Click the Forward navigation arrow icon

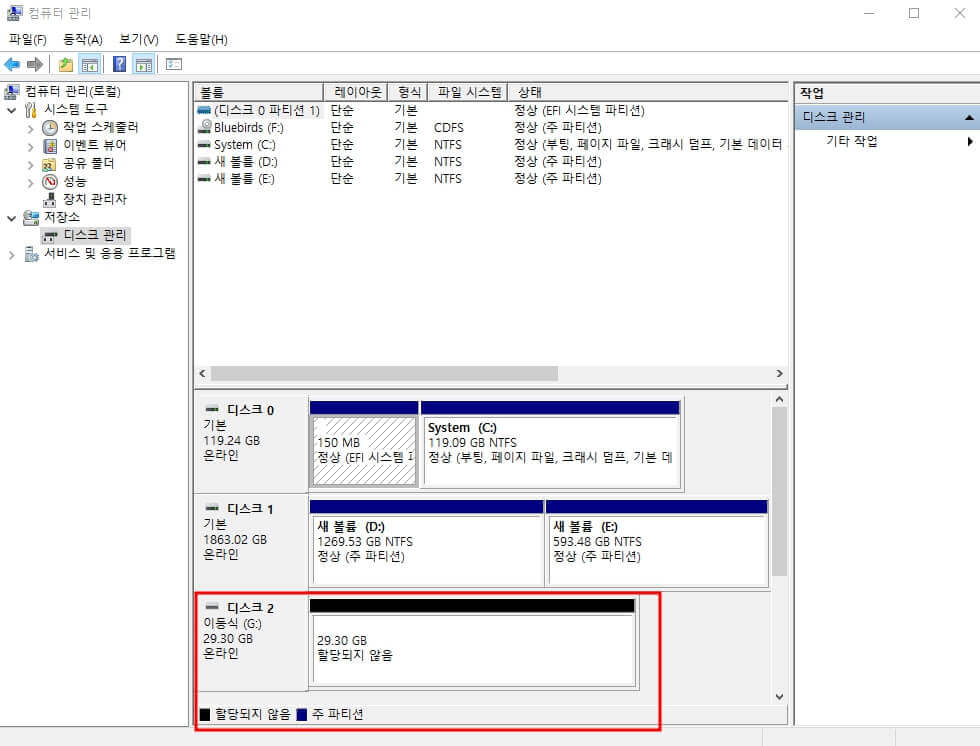click(35, 63)
